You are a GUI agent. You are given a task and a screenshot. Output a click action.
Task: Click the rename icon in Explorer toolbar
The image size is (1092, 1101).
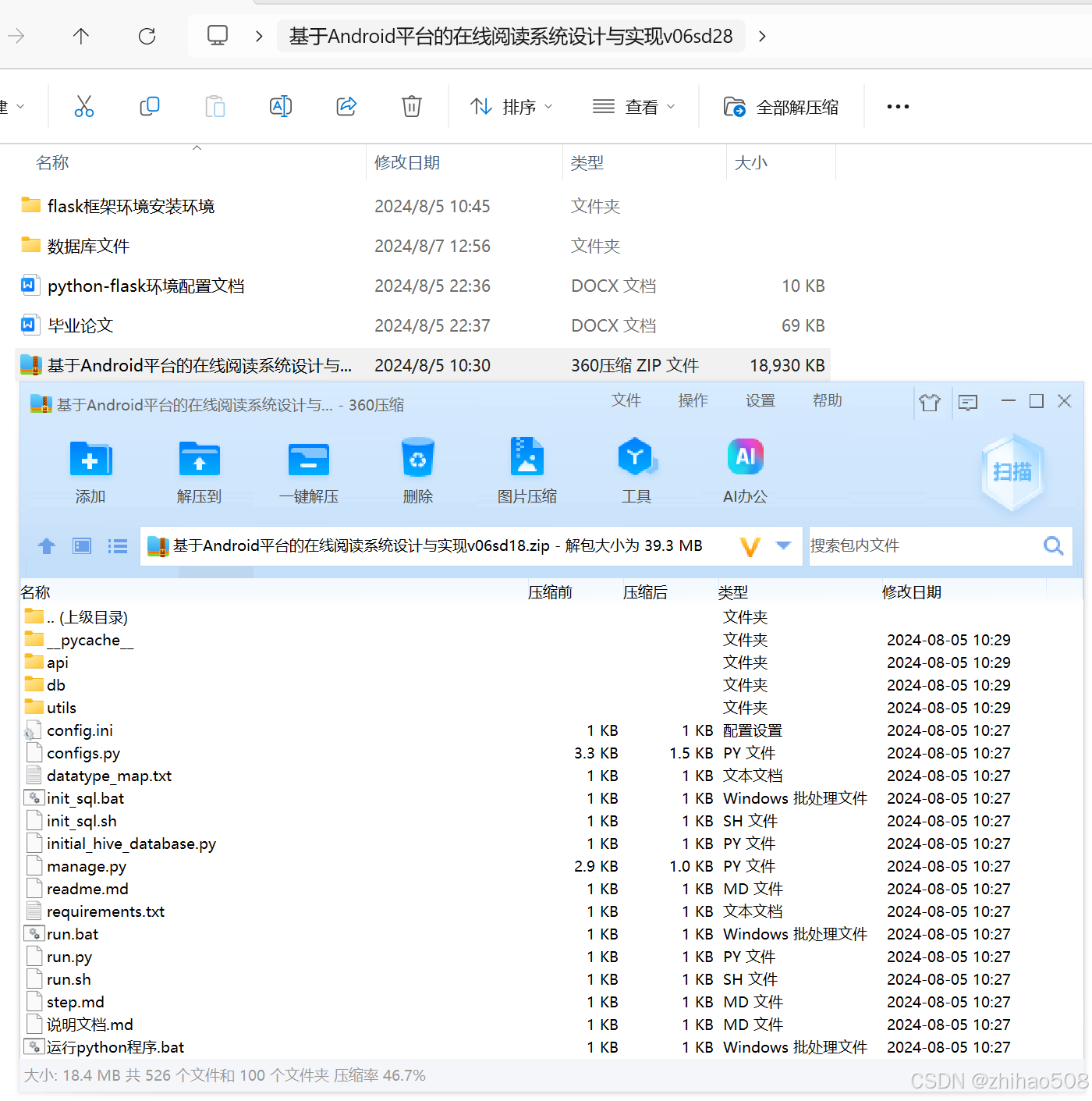coord(281,106)
